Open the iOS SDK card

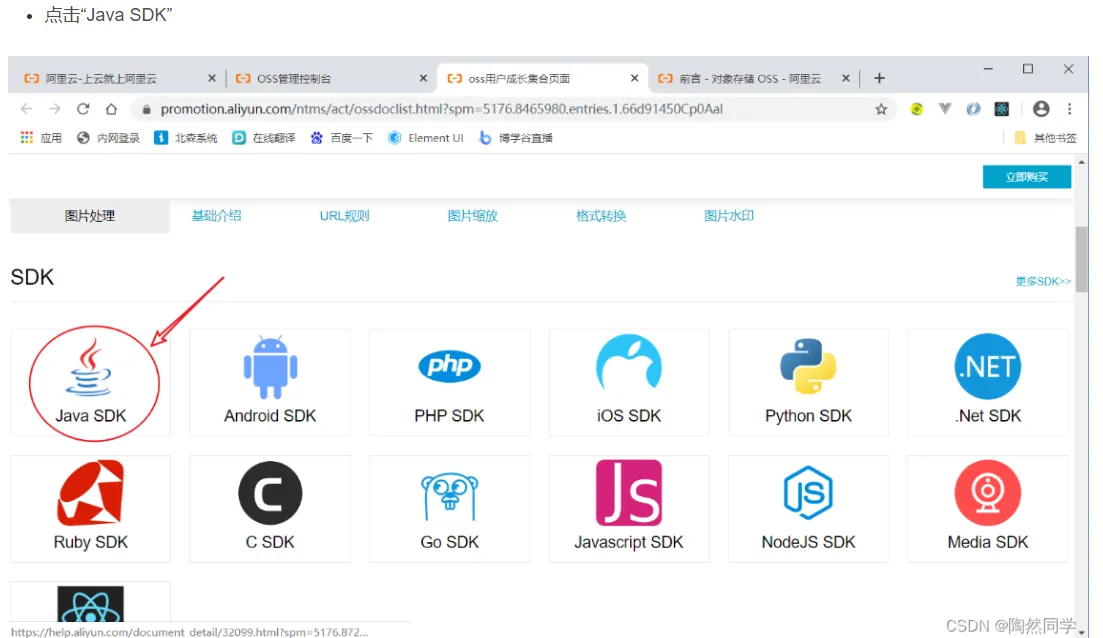(629, 382)
